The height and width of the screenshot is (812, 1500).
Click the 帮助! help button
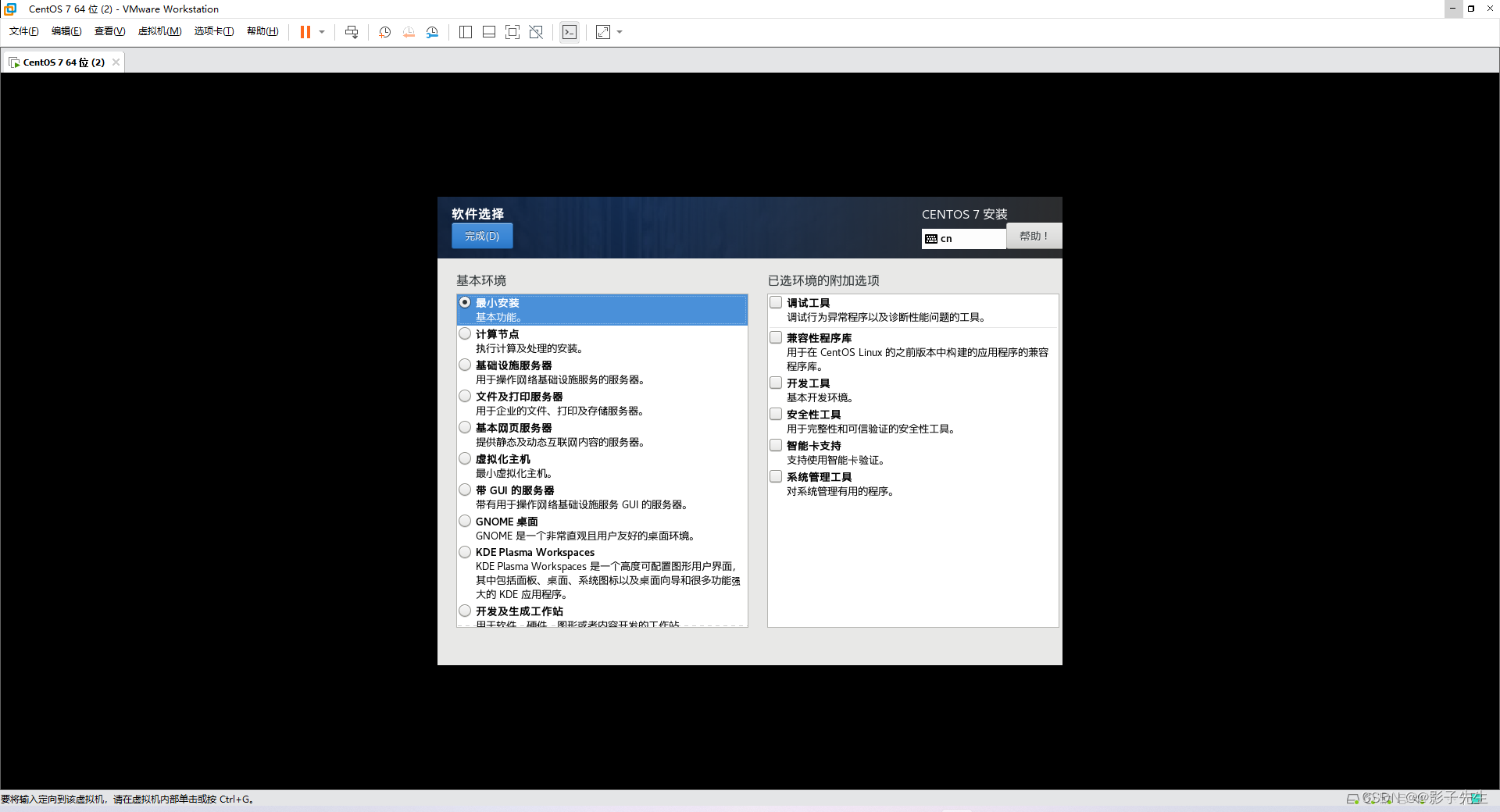click(x=1034, y=236)
